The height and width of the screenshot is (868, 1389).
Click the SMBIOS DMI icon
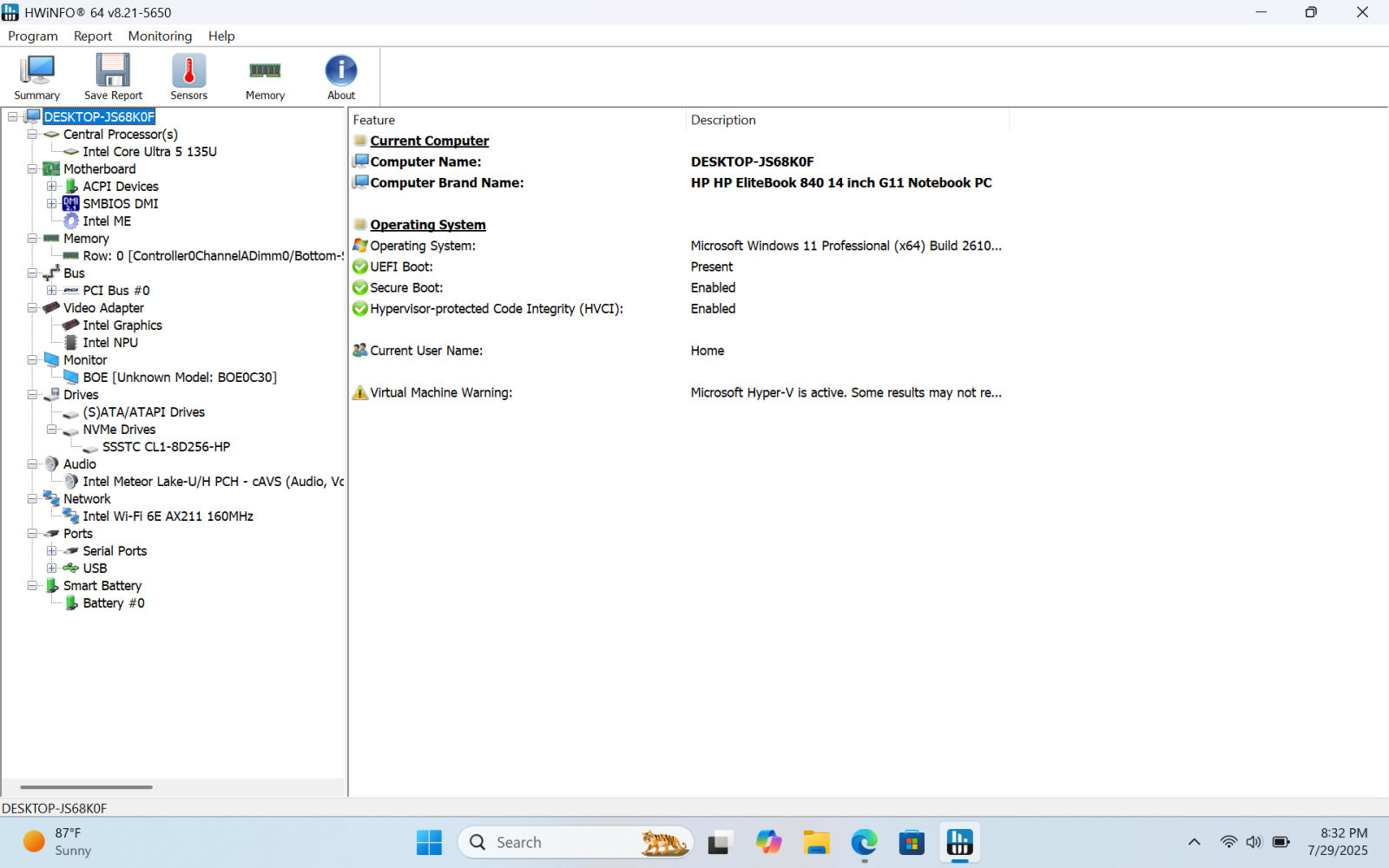(71, 204)
